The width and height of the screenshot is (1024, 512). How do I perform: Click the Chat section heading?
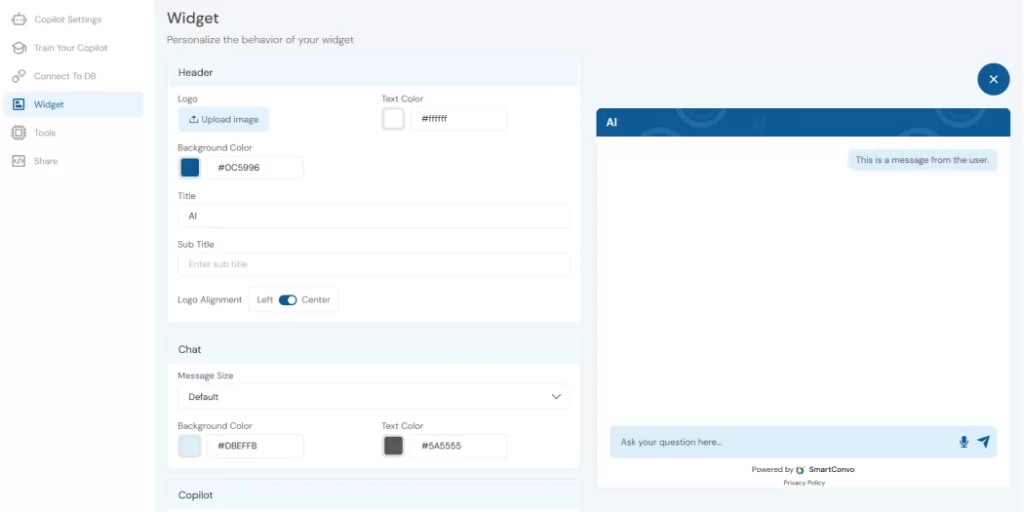click(190, 349)
